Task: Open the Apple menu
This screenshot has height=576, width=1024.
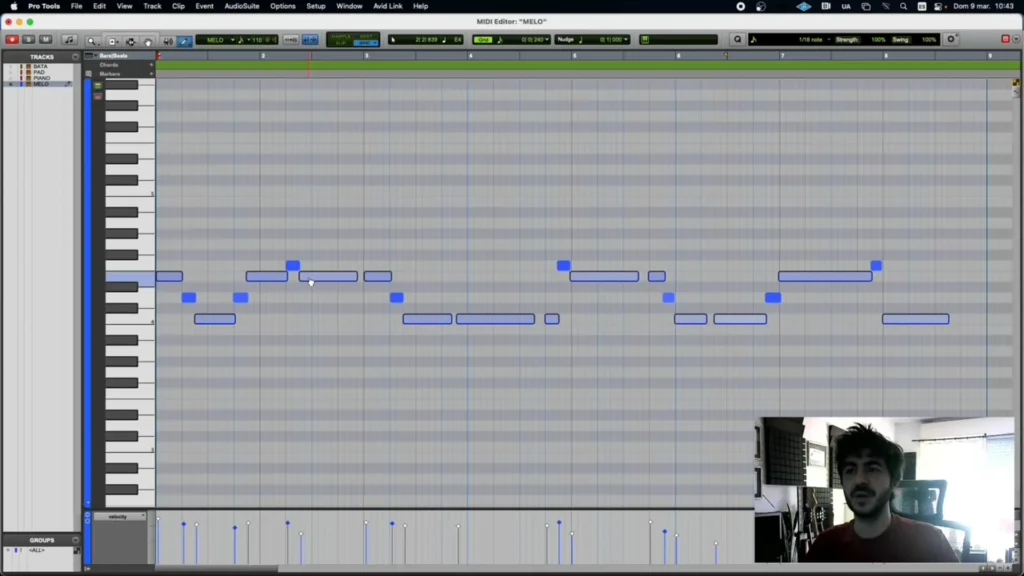Action: (x=14, y=6)
